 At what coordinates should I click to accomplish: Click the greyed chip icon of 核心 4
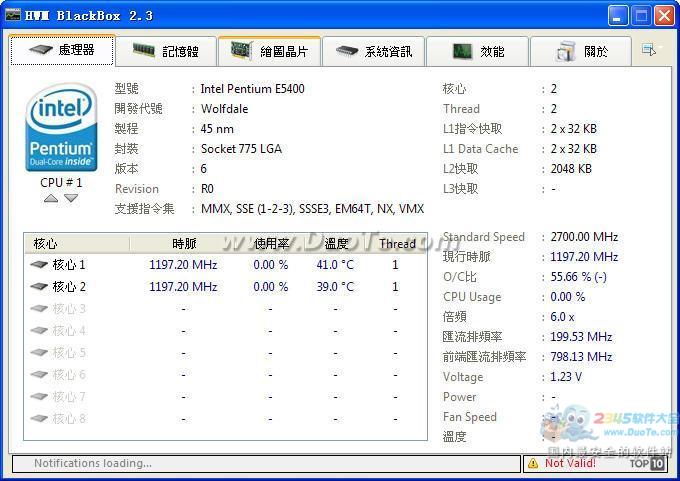pyautogui.click(x=39, y=330)
